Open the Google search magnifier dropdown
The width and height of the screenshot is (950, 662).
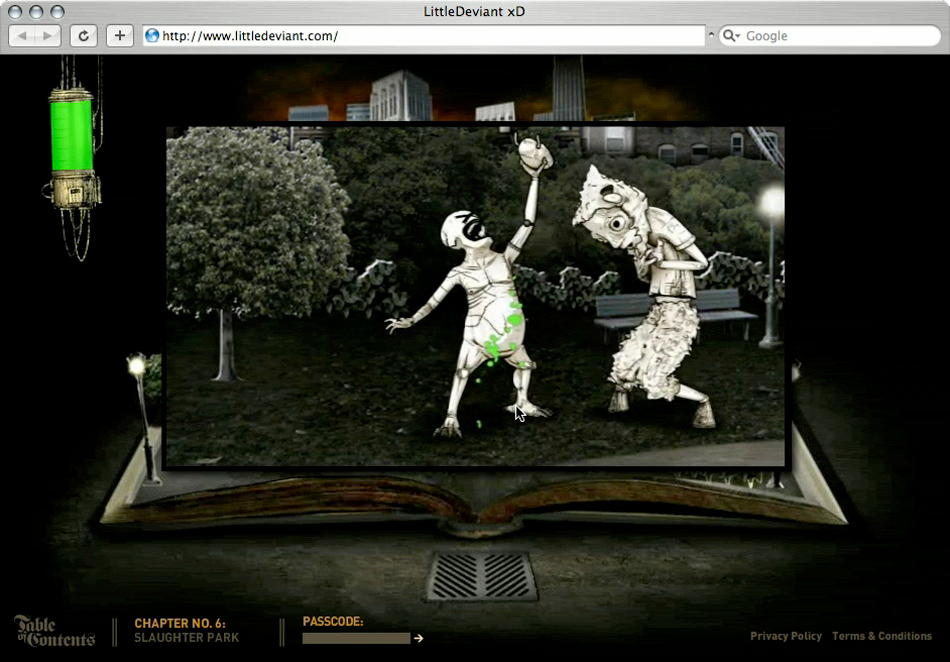pos(731,36)
